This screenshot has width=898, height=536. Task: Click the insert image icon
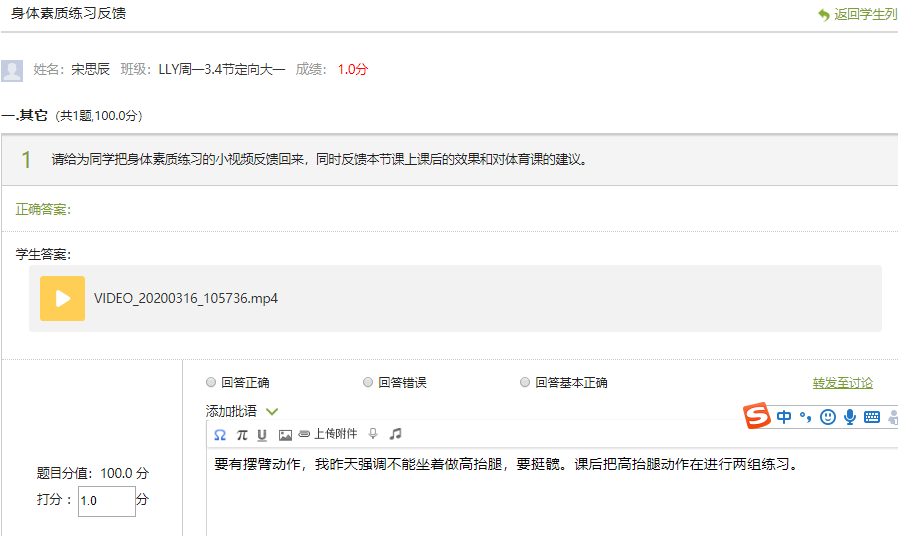pos(285,435)
